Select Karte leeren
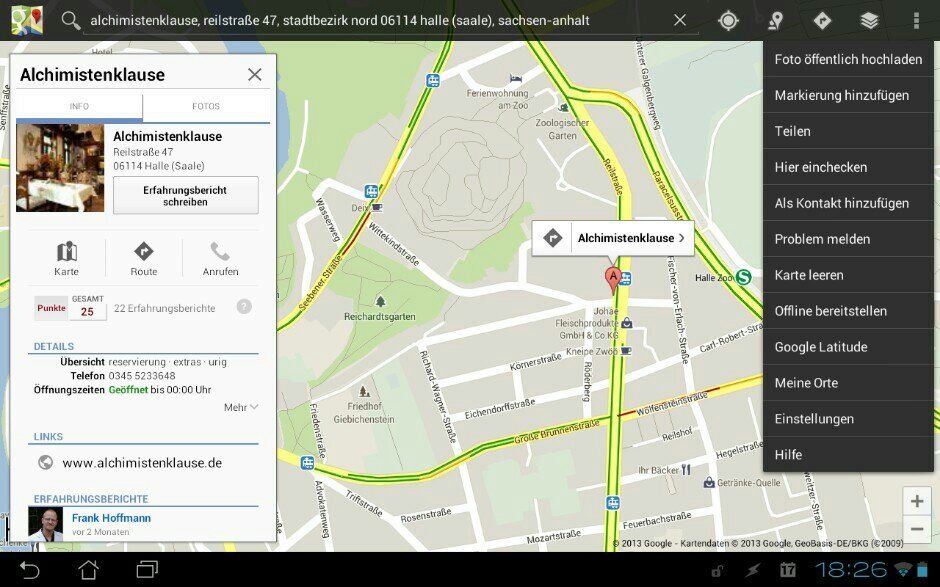The image size is (940, 587). pyautogui.click(x=848, y=275)
